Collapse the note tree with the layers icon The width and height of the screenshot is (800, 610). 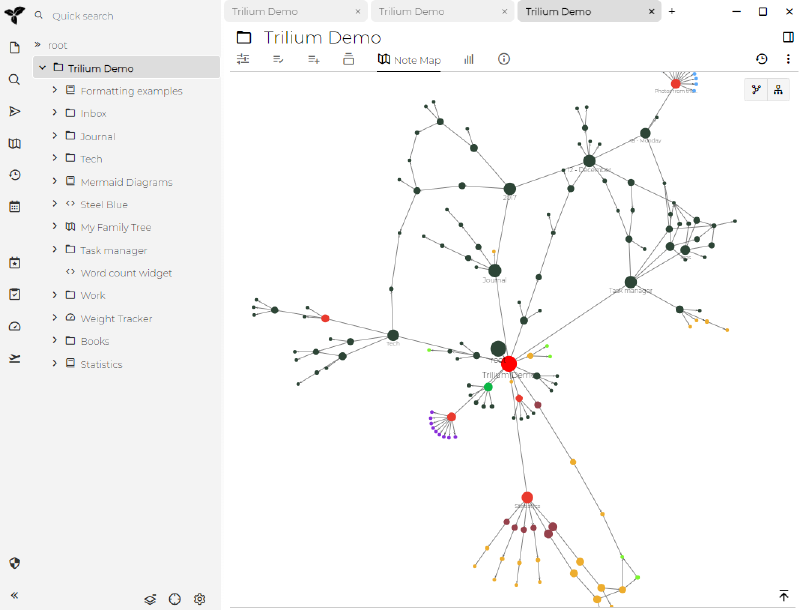pos(150,599)
